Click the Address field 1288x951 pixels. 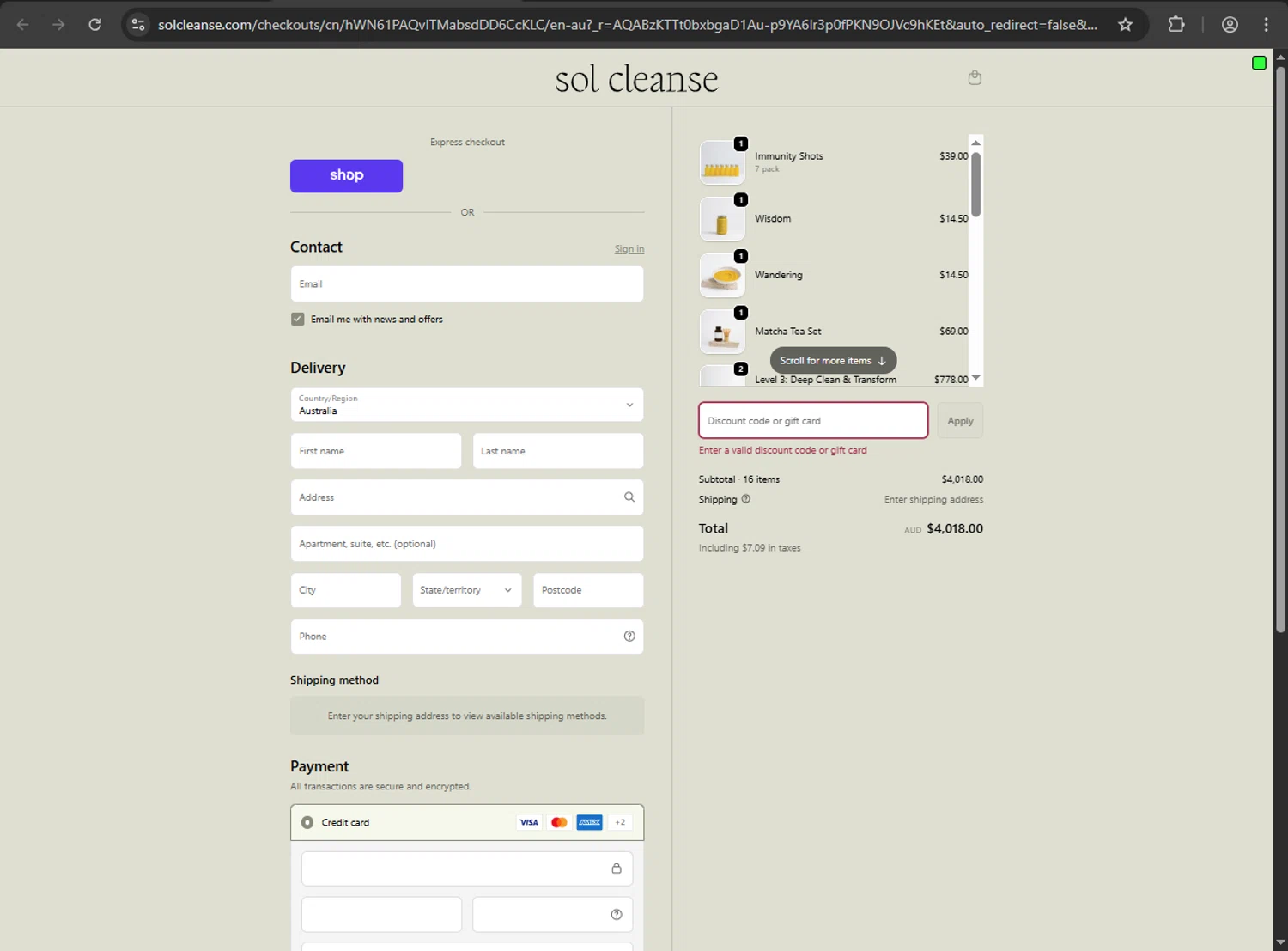[467, 497]
